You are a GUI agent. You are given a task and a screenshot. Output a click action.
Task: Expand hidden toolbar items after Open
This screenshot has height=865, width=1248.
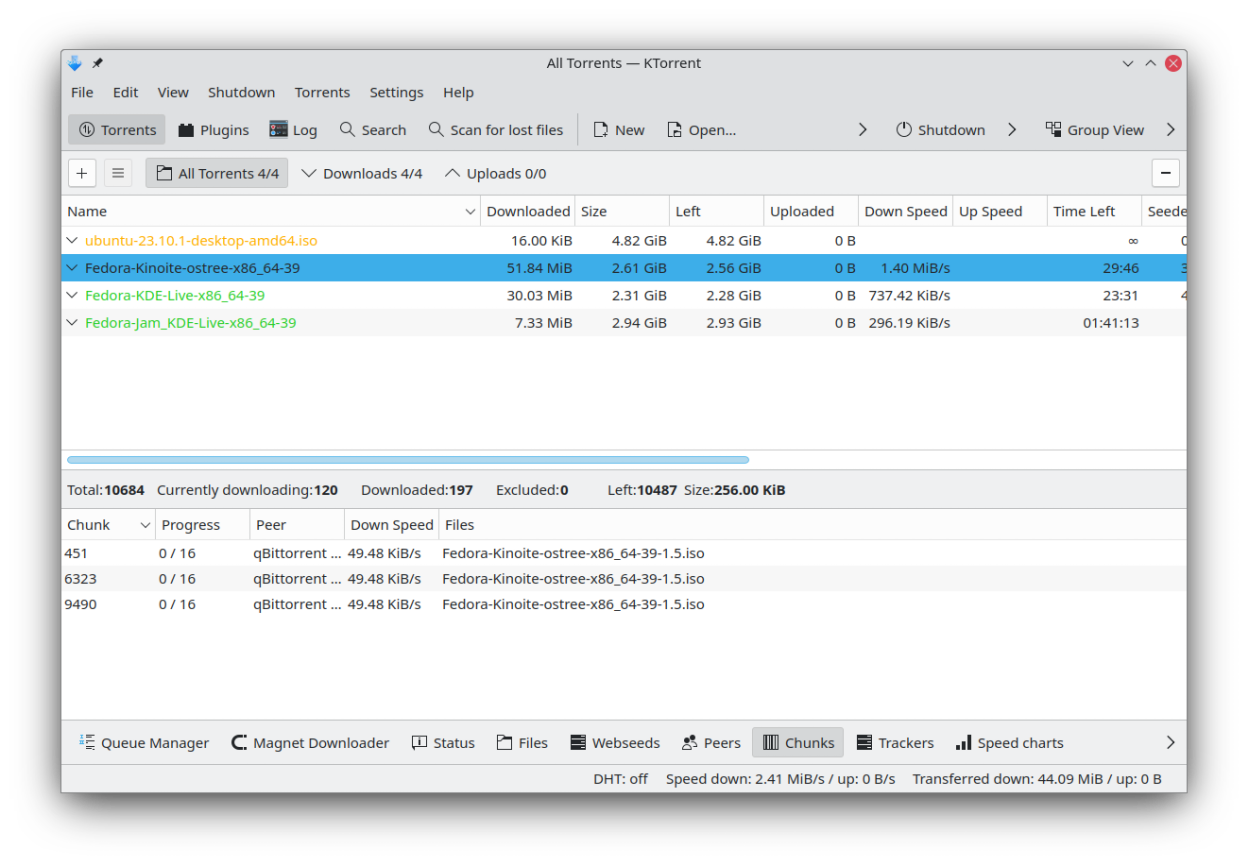pos(862,130)
